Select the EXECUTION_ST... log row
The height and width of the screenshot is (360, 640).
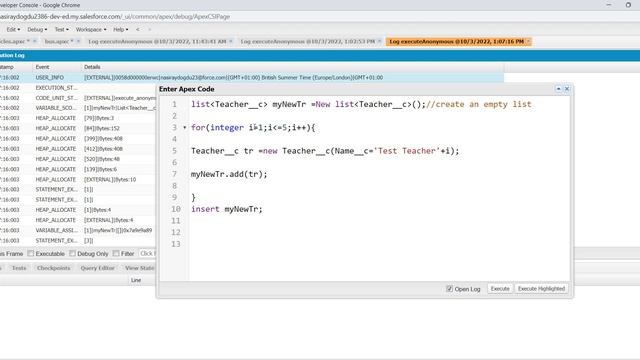tap(78, 88)
